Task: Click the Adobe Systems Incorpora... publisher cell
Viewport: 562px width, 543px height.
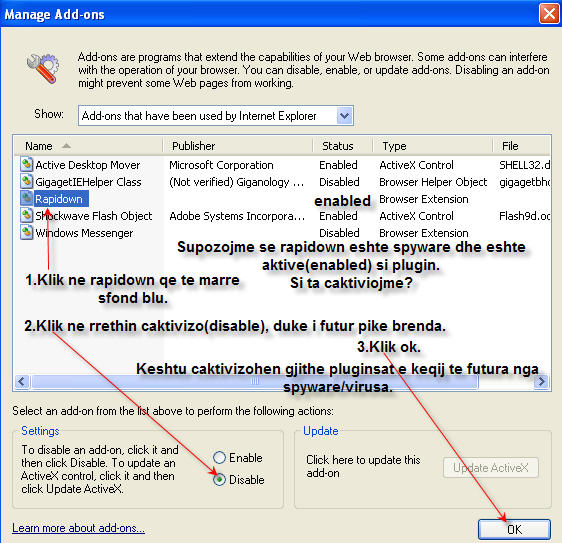Action: coord(237,216)
